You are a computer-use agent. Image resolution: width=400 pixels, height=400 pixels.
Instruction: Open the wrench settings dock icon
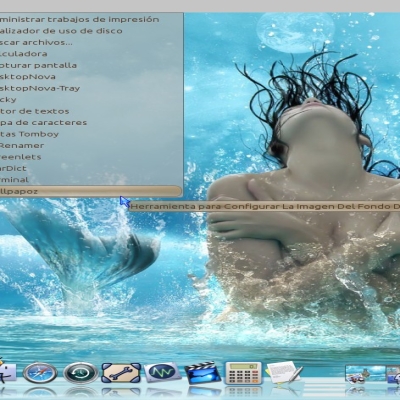[x=121, y=373]
